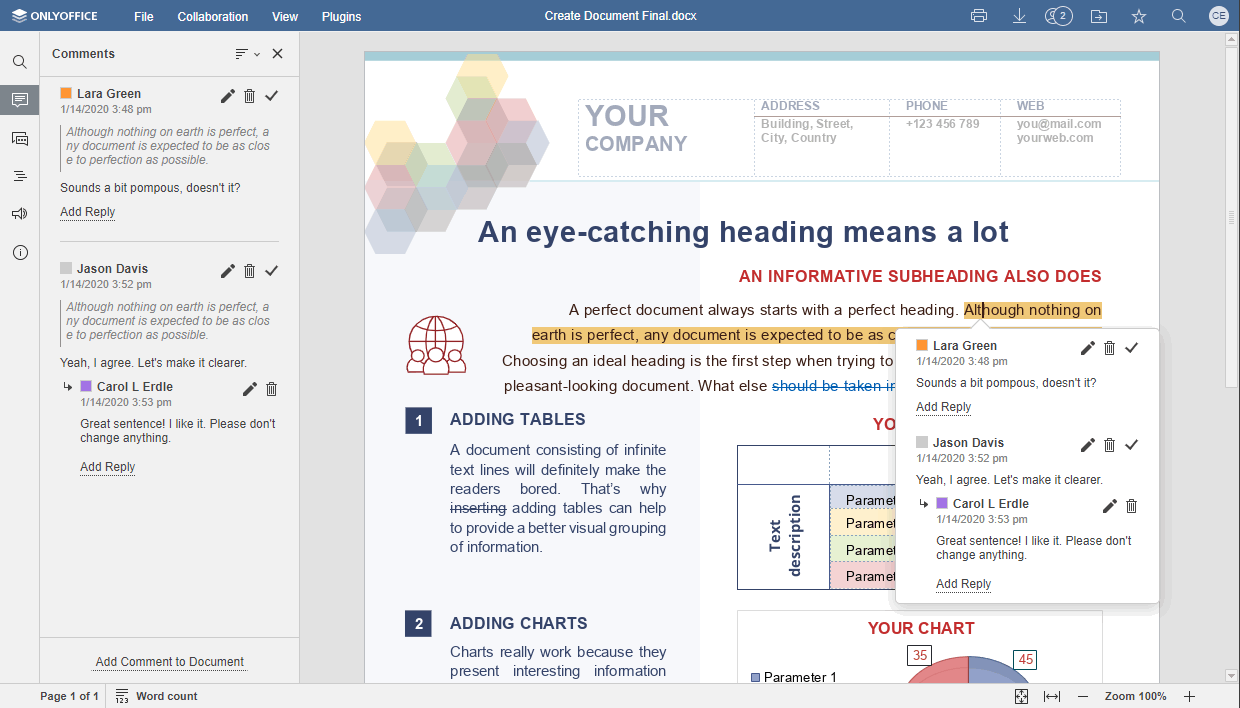1240x708 pixels.
Task: Download the file with the download icon
Action: [x=1019, y=16]
